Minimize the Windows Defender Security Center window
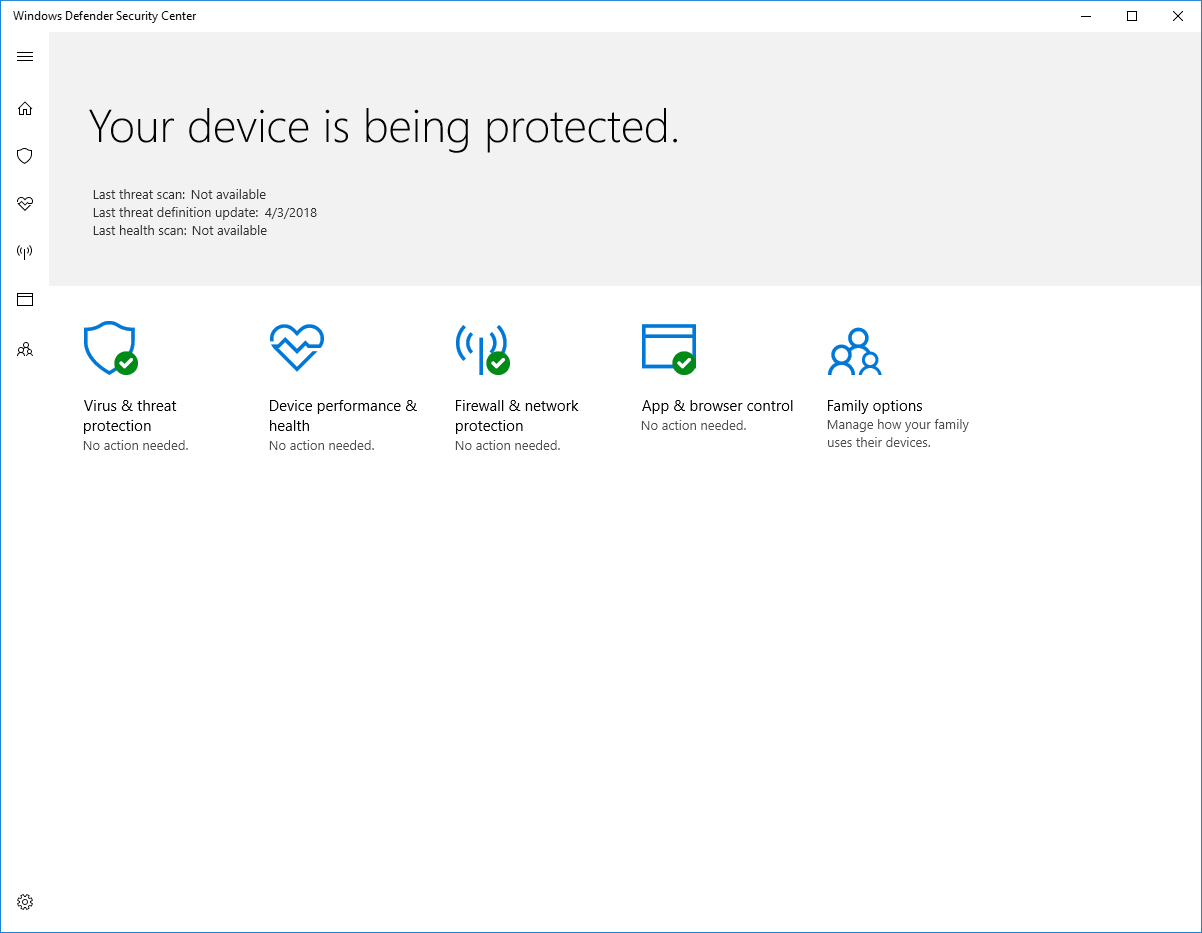This screenshot has width=1202, height=933. point(1086,16)
